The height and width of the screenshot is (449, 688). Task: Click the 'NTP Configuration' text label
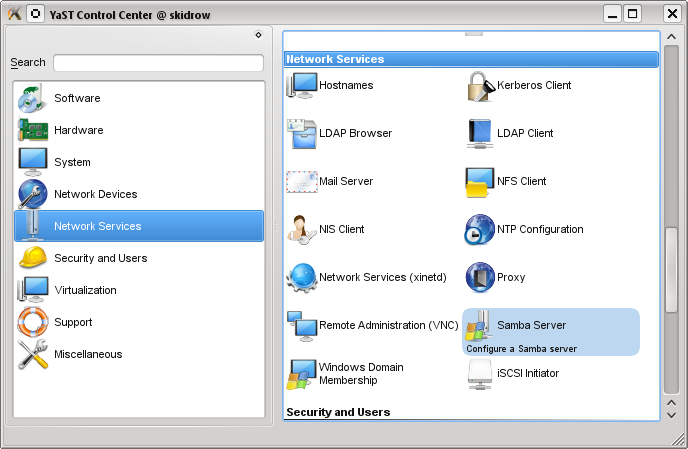click(x=540, y=229)
